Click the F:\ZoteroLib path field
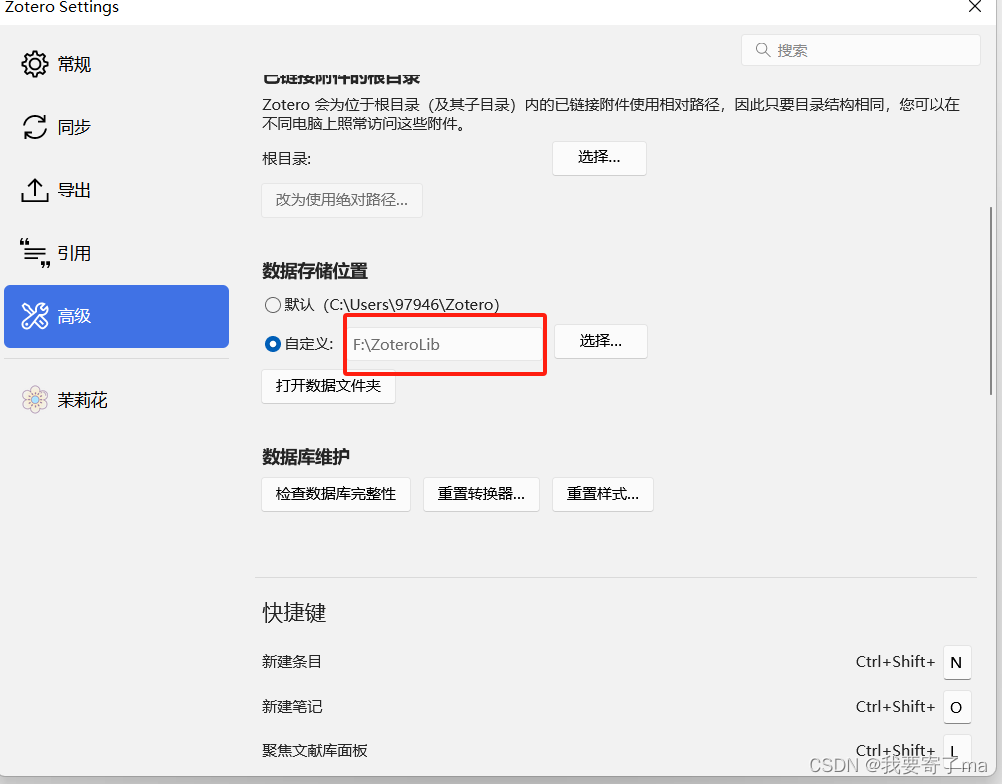The height and width of the screenshot is (784, 1002). [x=445, y=344]
